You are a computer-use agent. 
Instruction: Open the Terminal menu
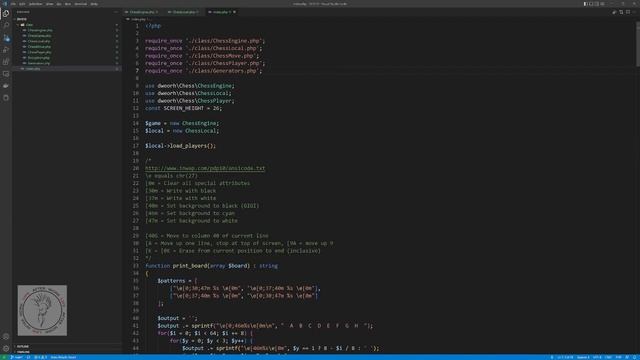[x=80, y=4]
